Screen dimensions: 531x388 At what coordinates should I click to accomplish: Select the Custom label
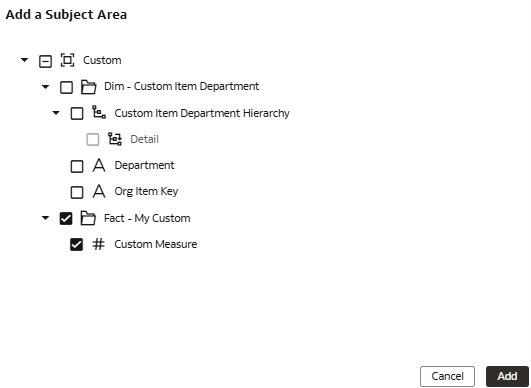point(102,60)
